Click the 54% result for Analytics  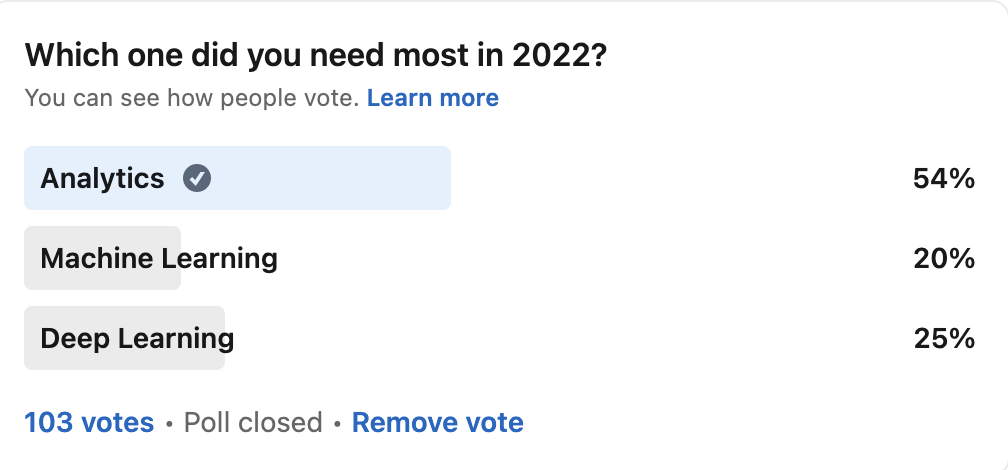943,179
